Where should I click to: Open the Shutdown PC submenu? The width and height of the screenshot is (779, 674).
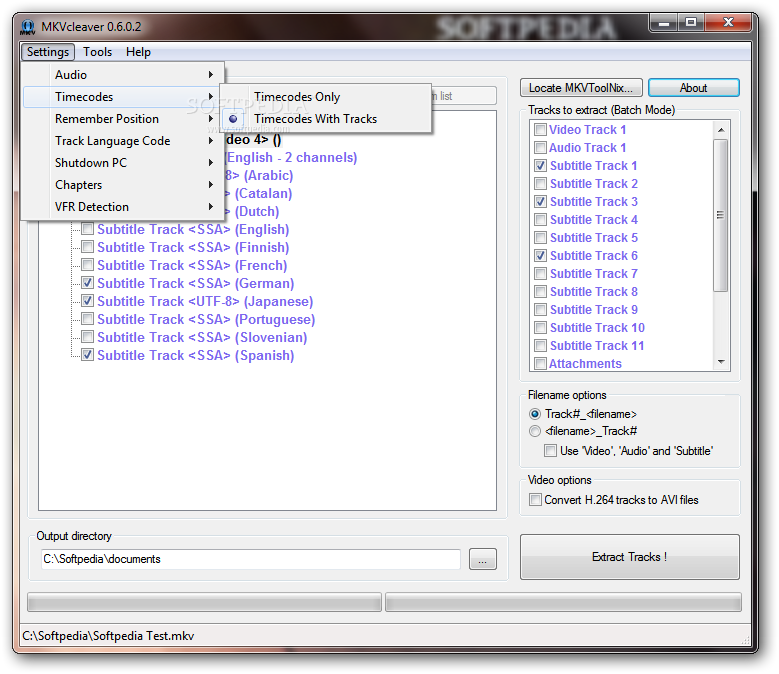tap(123, 162)
